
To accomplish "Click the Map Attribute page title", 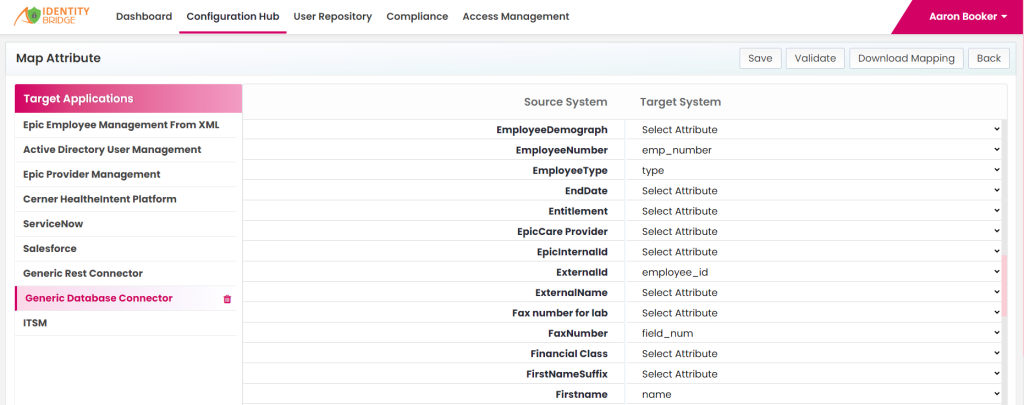I will (x=58, y=58).
